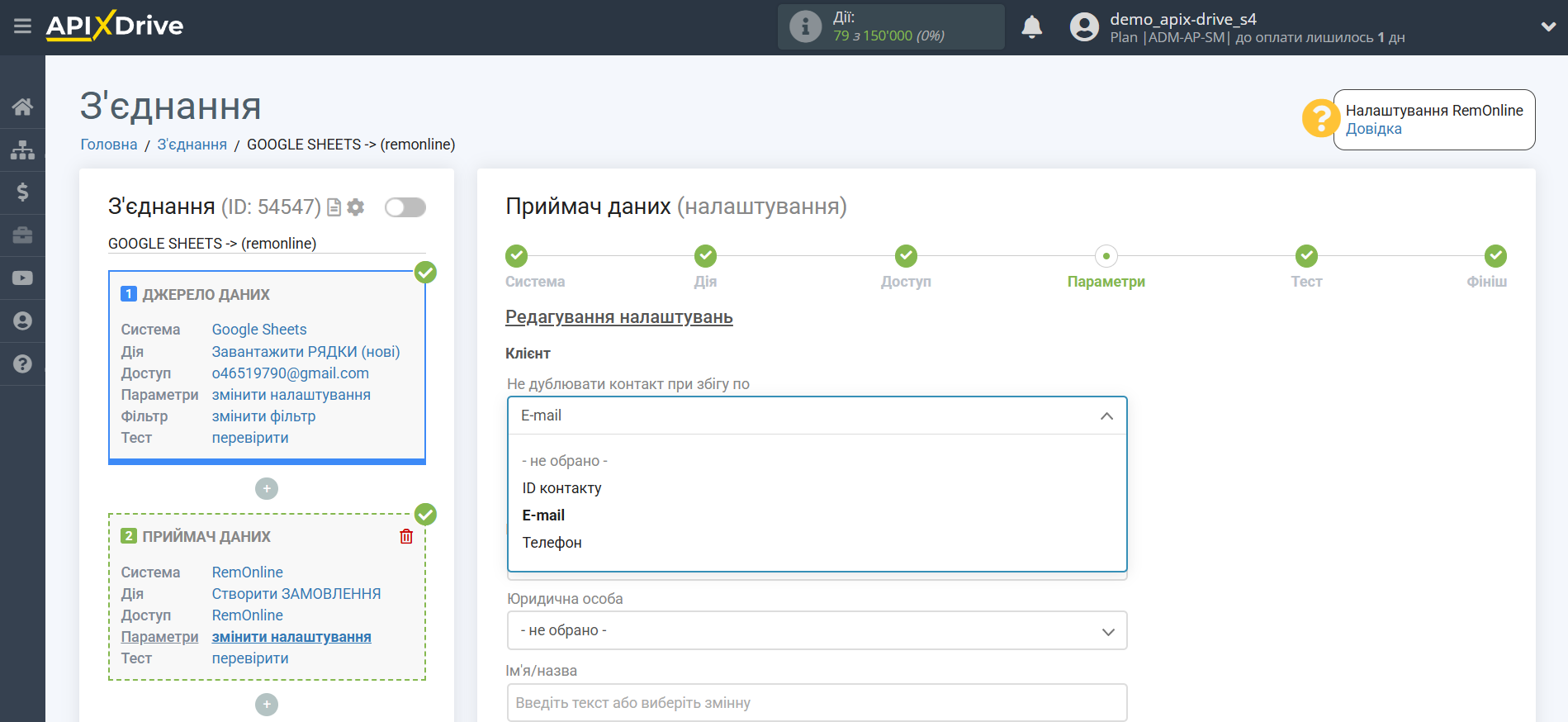The height and width of the screenshot is (722, 1568).
Task: Click the user avatar icon
Action: pos(1084,26)
